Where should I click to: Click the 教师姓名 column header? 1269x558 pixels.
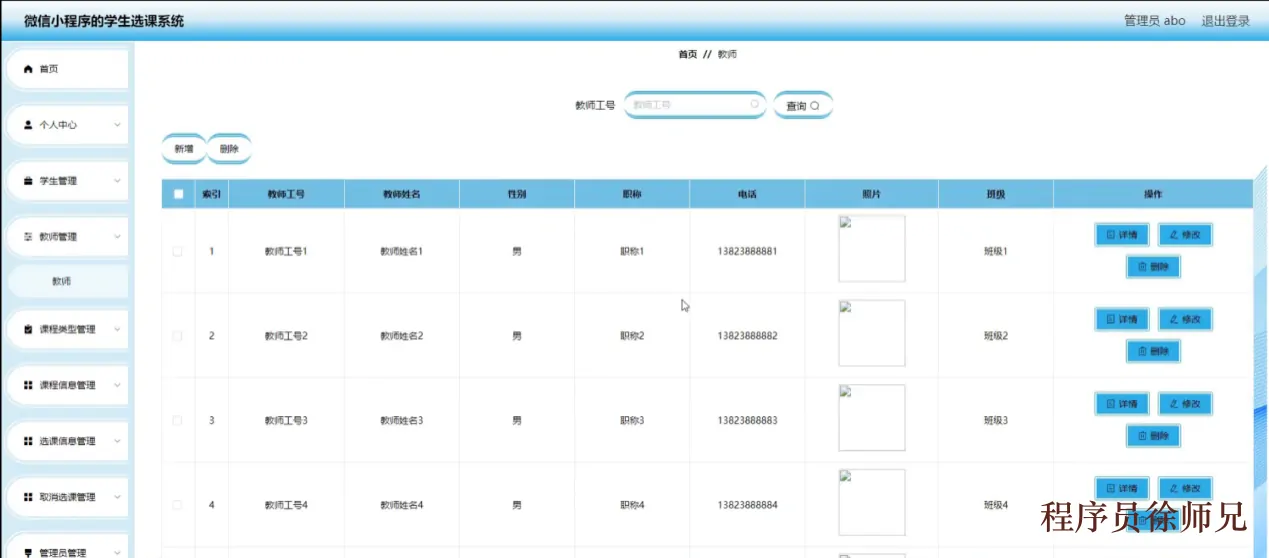pos(401,194)
